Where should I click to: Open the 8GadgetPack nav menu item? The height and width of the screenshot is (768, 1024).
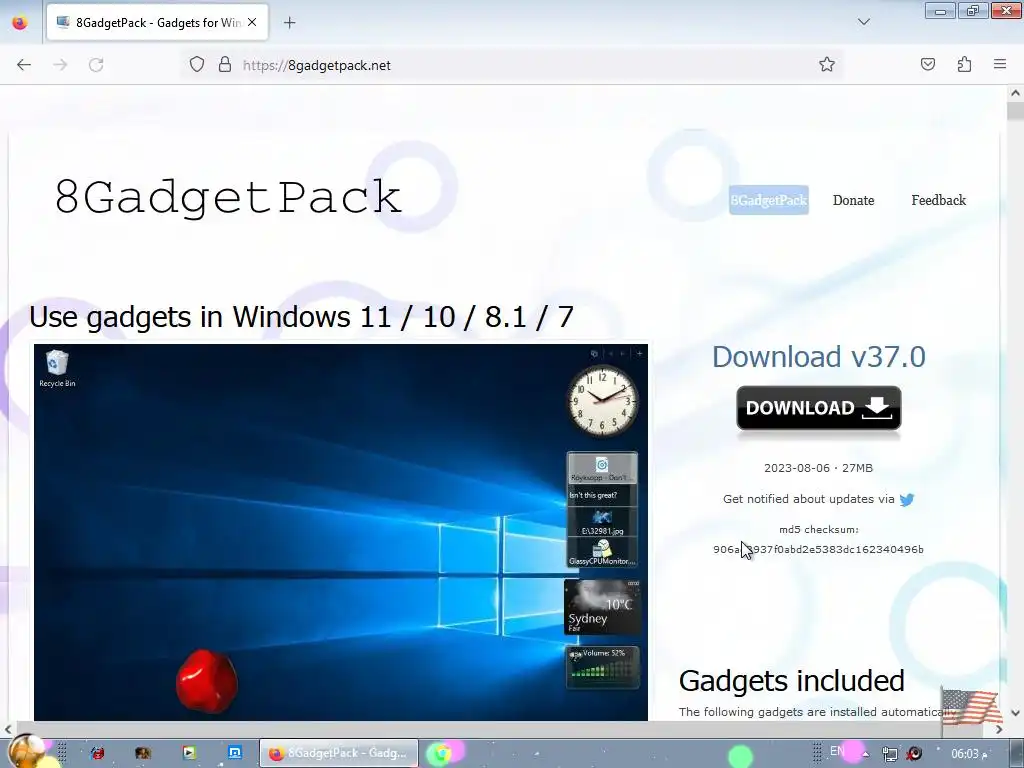pos(769,200)
